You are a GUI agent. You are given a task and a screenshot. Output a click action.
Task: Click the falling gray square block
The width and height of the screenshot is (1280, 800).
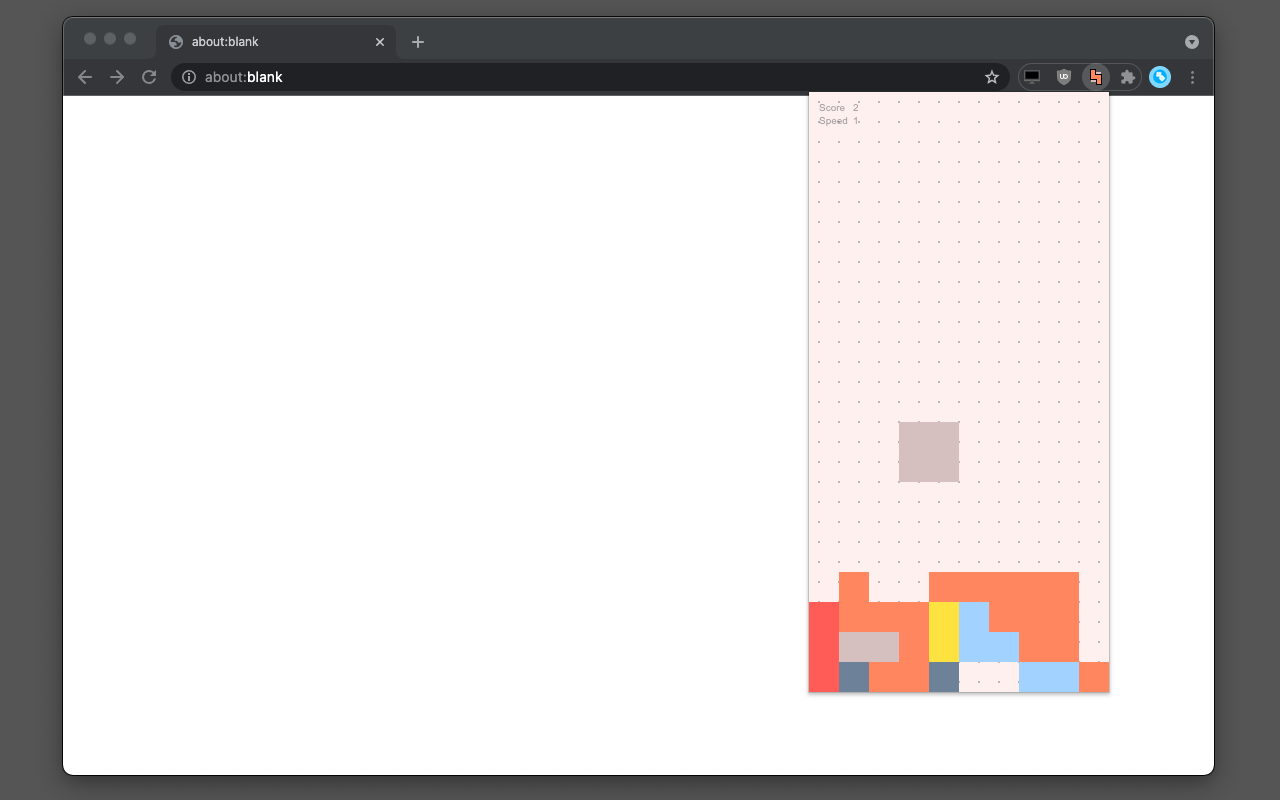(929, 452)
